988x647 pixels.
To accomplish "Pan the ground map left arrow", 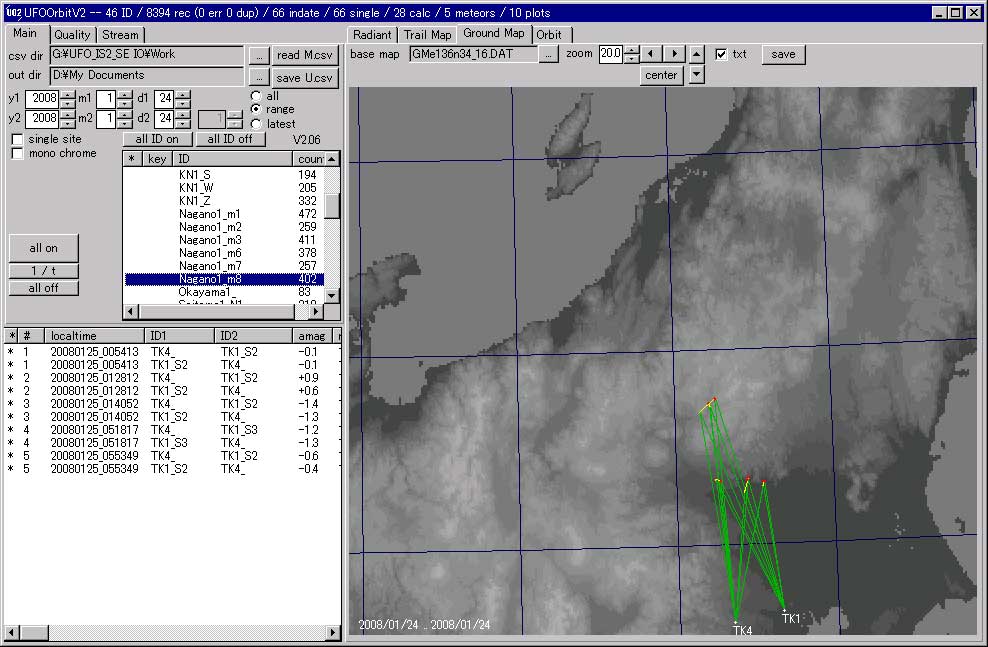I will point(651,54).
